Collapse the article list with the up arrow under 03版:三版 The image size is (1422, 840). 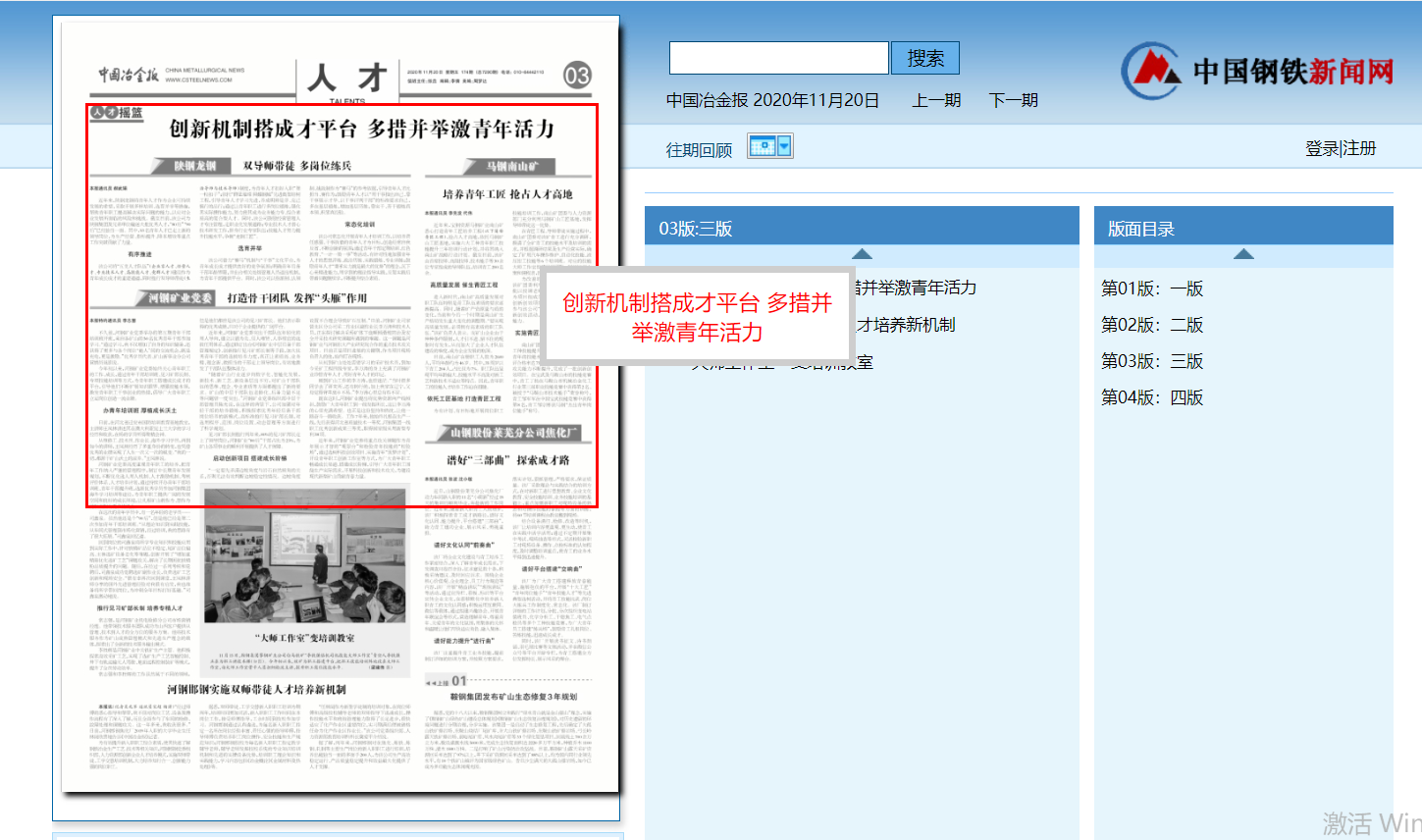[x=862, y=253]
